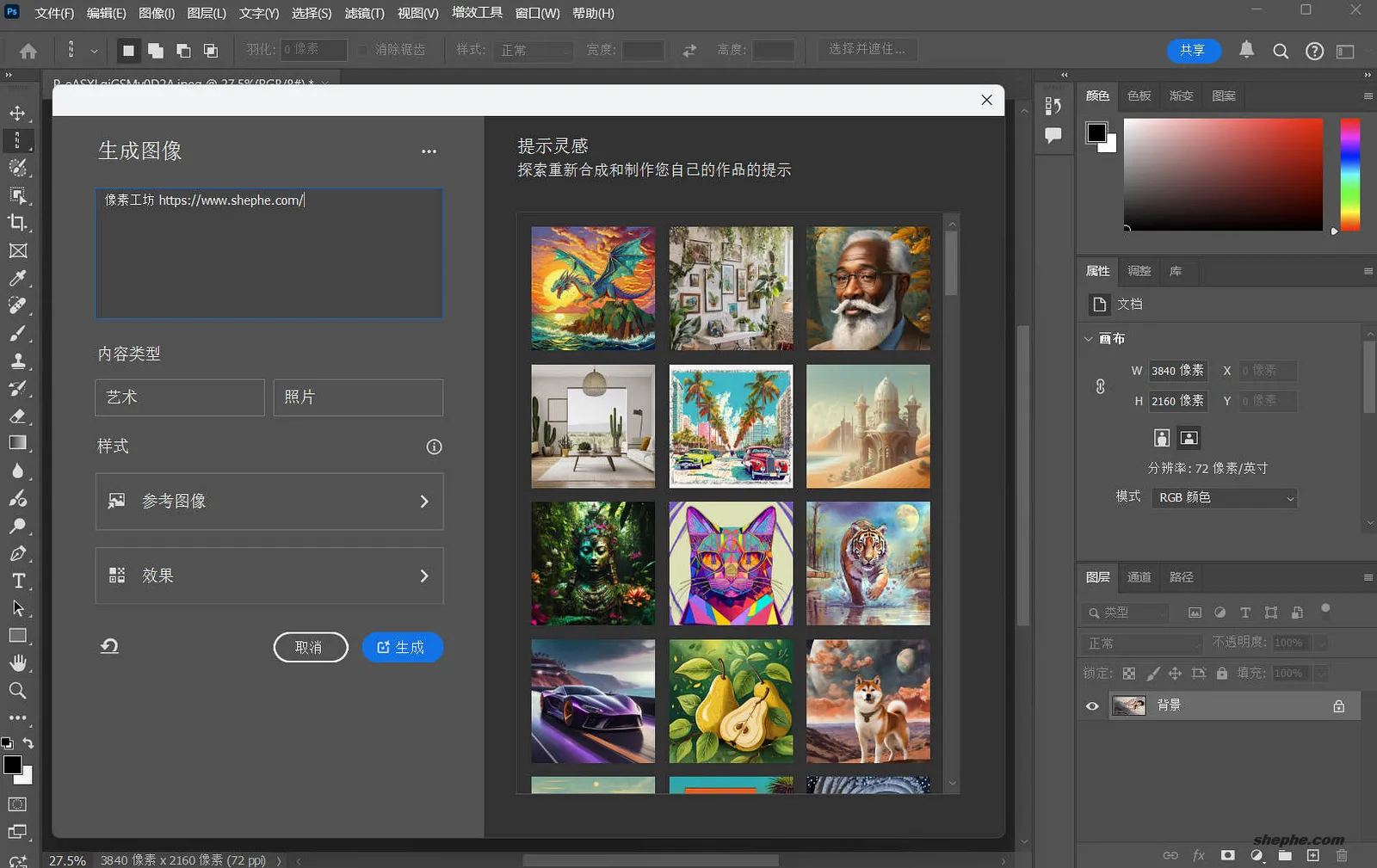Select the Clone Stamp tool
The width and height of the screenshot is (1377, 868).
pos(17,360)
